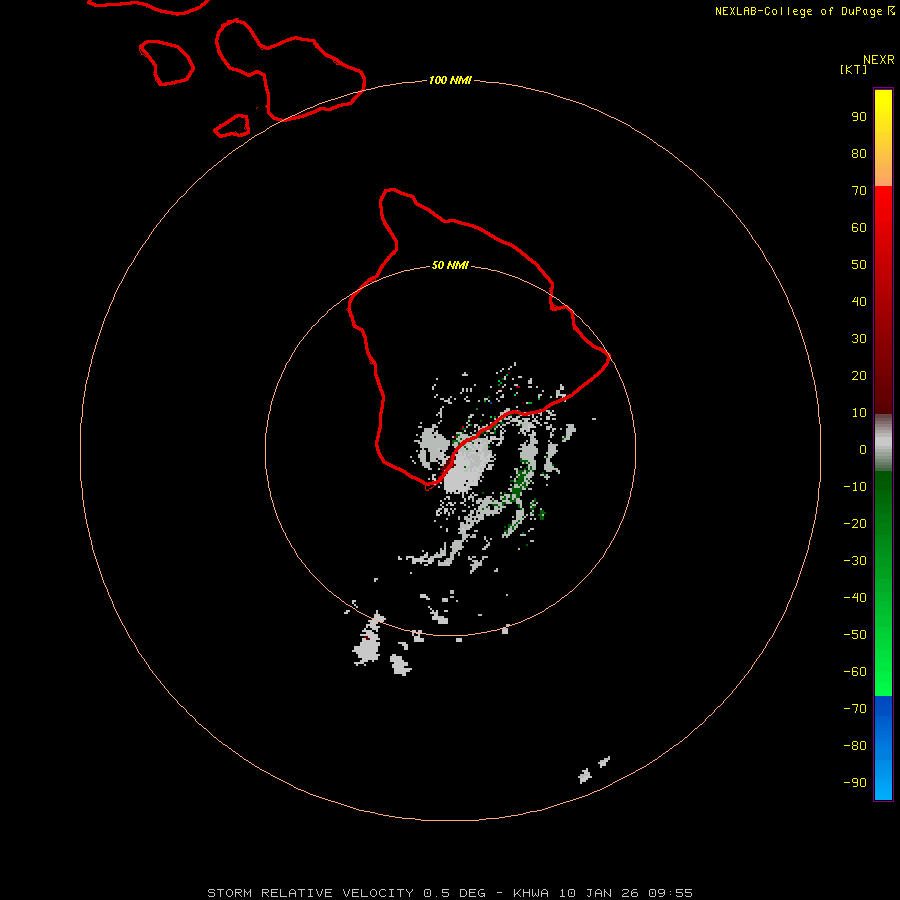Click the '0' value on the color scale

coord(863,449)
